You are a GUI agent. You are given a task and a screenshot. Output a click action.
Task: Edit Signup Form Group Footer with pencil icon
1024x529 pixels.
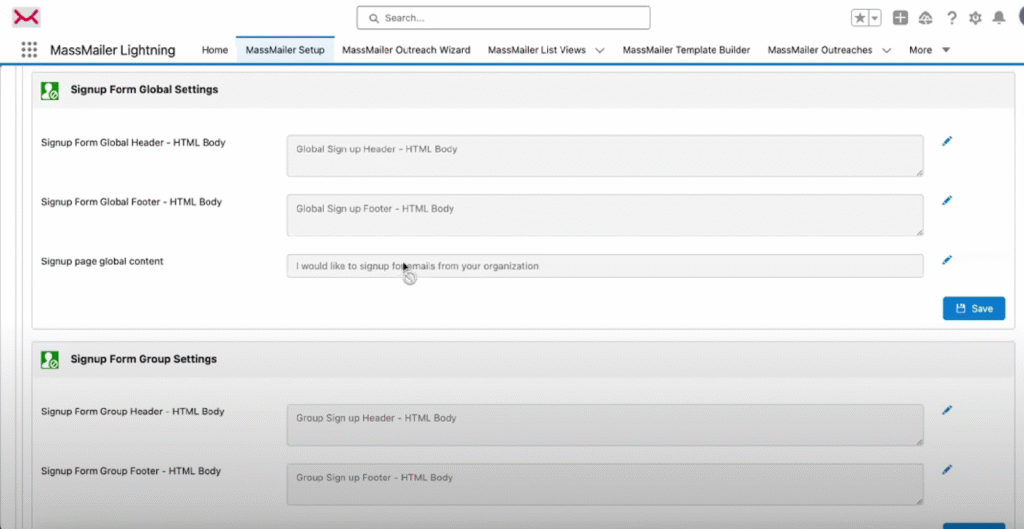pos(947,470)
